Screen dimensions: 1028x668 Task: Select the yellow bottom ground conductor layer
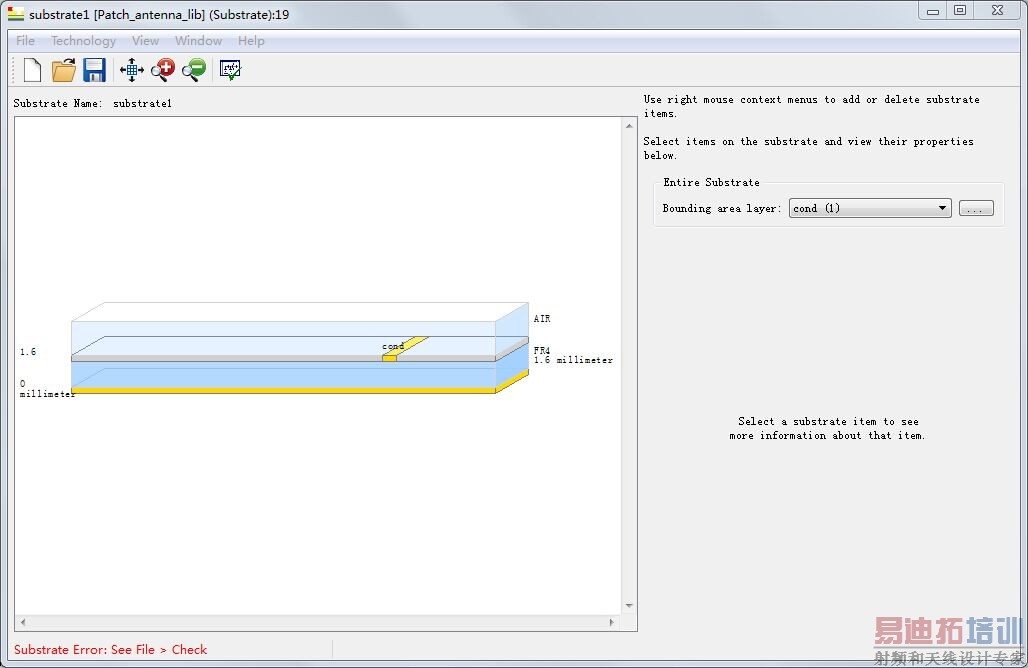(280, 391)
